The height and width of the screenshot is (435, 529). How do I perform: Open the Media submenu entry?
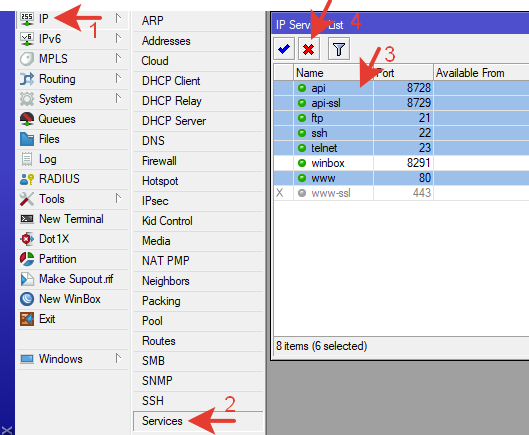point(198,241)
